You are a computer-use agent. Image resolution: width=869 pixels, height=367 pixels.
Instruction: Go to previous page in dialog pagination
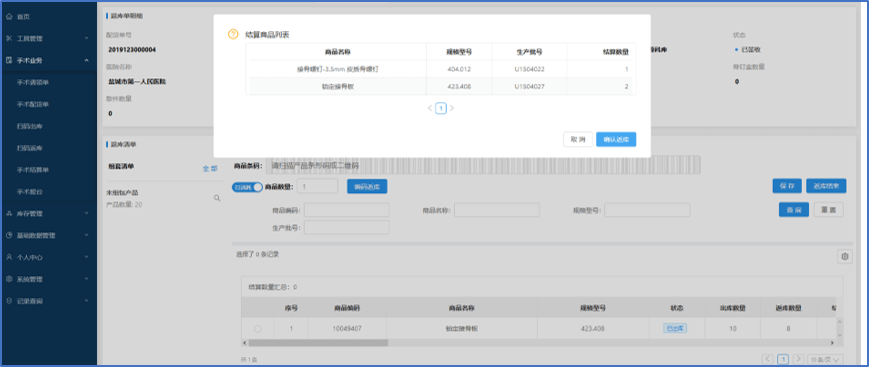tap(430, 109)
